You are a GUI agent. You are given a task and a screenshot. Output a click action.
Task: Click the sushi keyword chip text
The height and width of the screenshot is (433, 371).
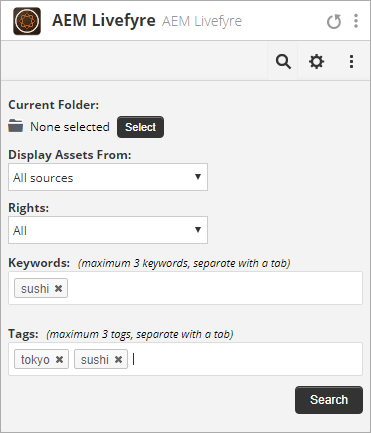35,289
